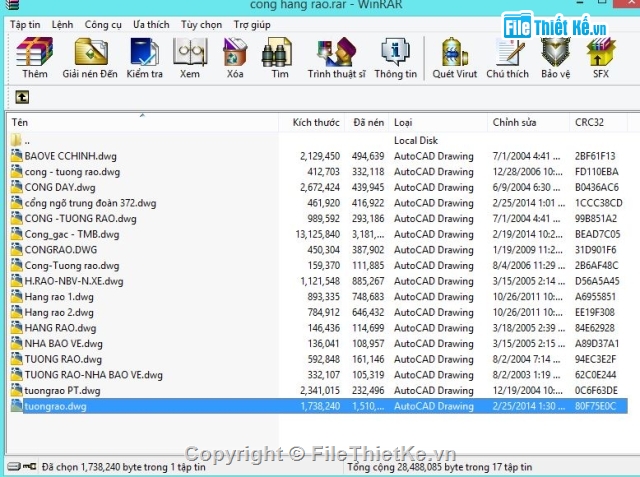Click the Thêm (Add) toolbar icon
640x477 pixels.
coord(35,52)
